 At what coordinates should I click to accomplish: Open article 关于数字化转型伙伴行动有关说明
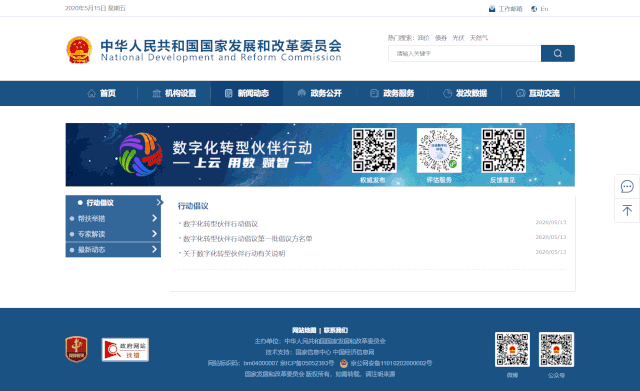tap(234, 253)
